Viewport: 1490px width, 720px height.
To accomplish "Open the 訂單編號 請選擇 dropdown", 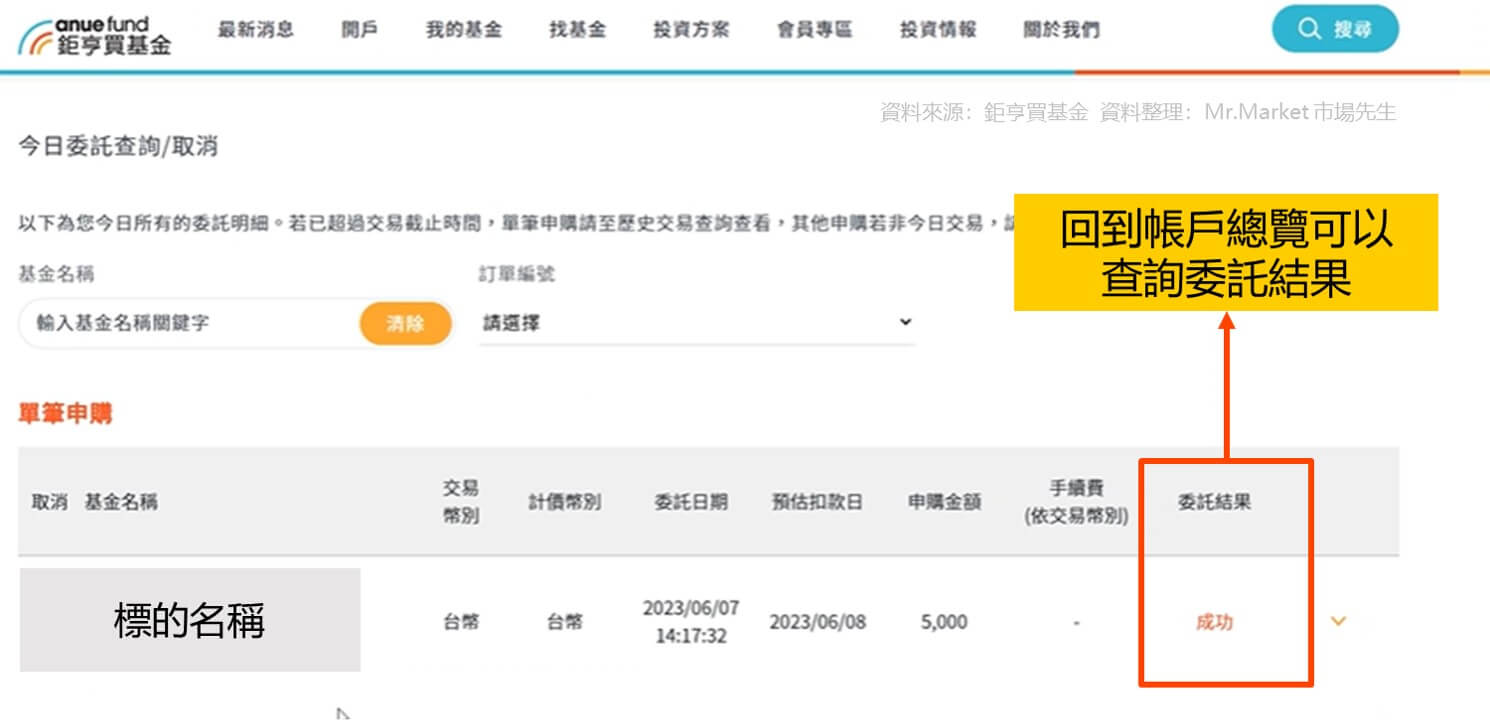I will 697,323.
